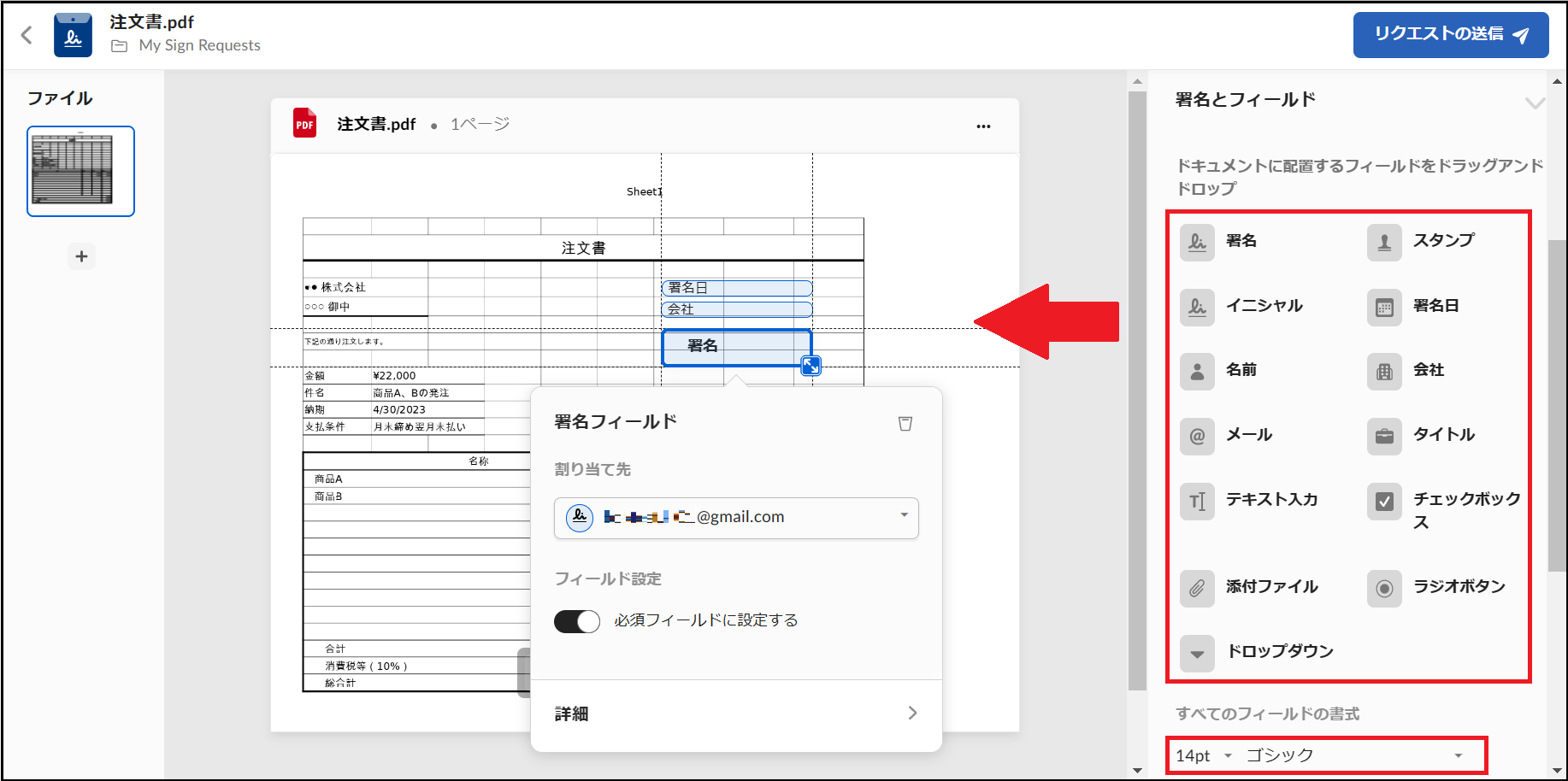Viewport: 1568px width, 781px height.
Task: Click the resize handle on 署名 field
Action: coord(811,366)
